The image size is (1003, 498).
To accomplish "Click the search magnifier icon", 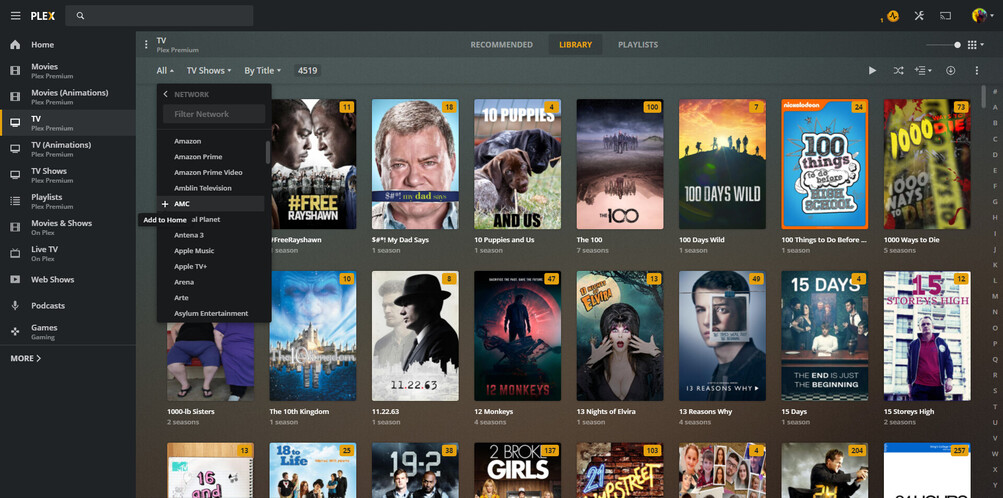I will 80,16.
